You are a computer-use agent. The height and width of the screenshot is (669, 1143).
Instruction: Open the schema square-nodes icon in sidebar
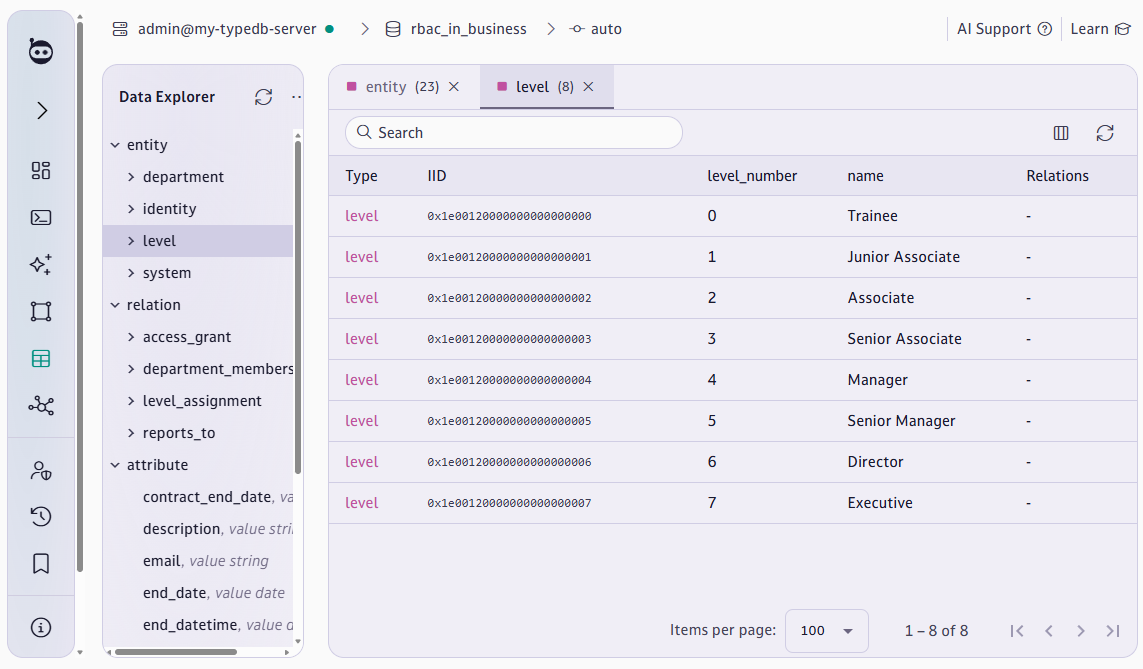(x=41, y=311)
